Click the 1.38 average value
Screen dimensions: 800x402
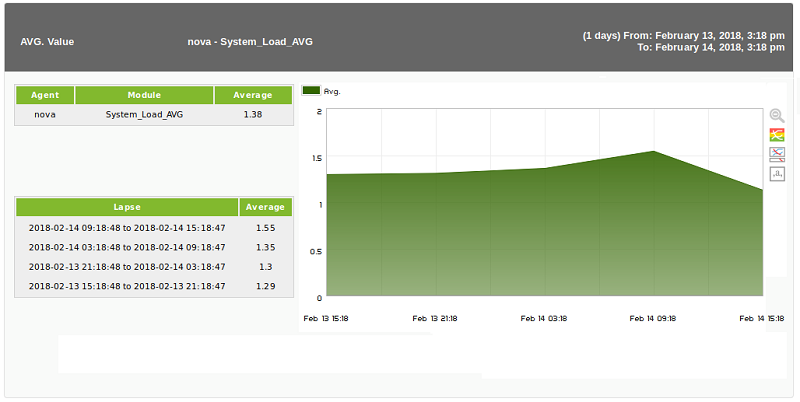253,115
